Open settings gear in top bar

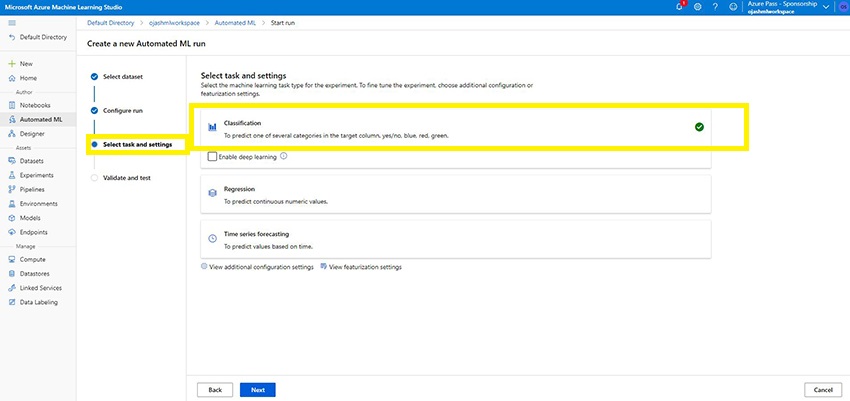[698, 7]
